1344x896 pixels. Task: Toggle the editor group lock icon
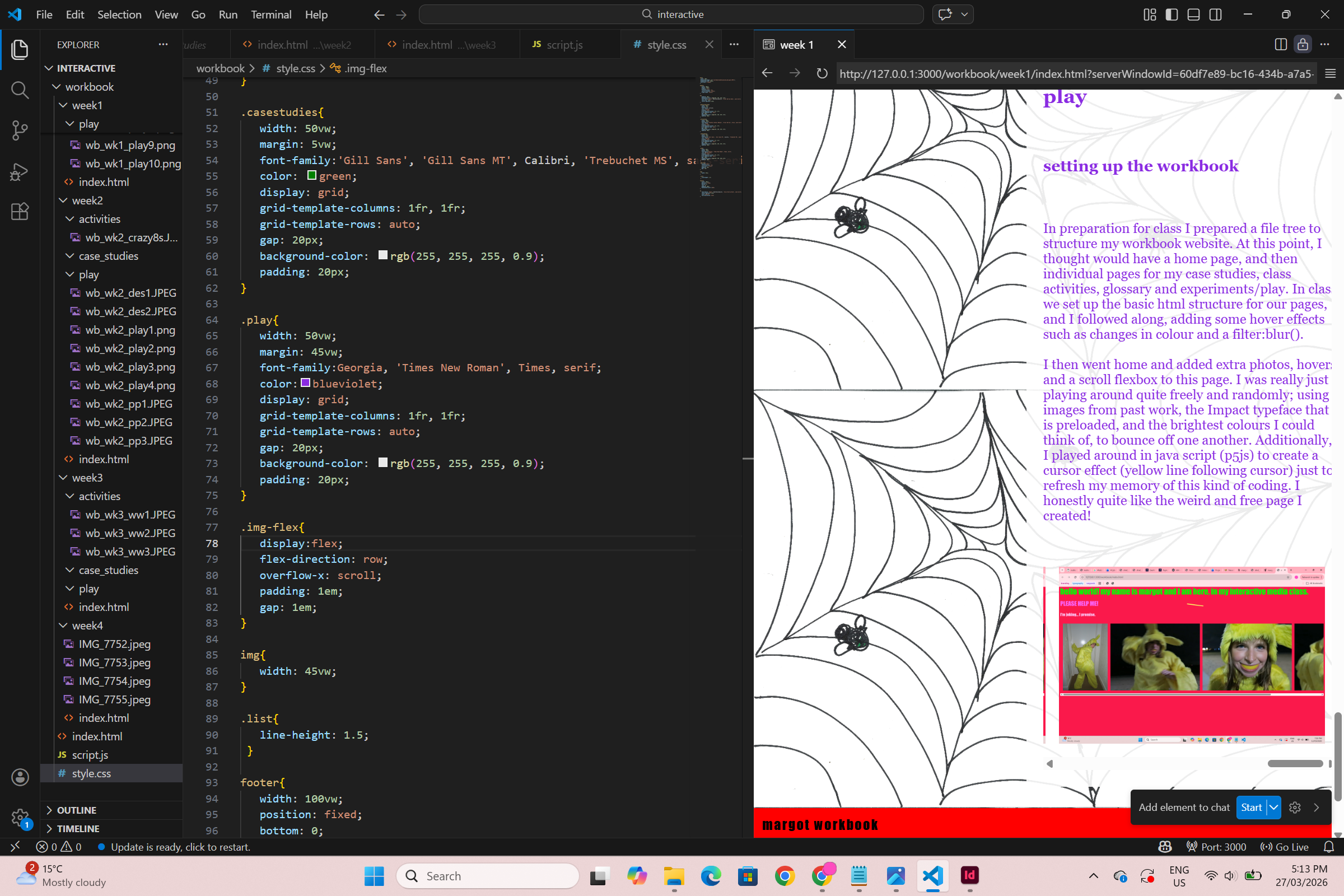1303,45
